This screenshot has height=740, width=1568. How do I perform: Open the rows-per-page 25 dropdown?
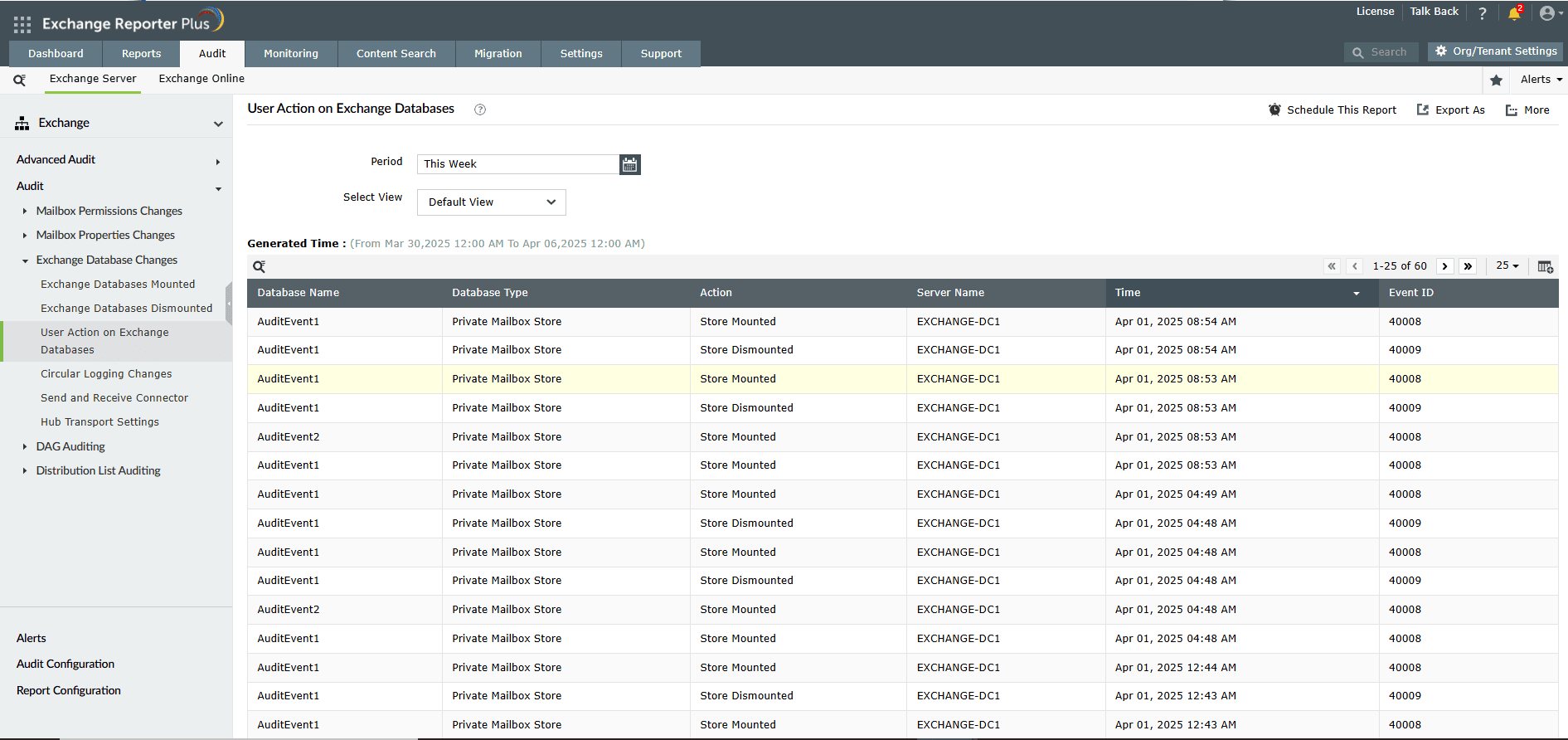pos(1507,266)
